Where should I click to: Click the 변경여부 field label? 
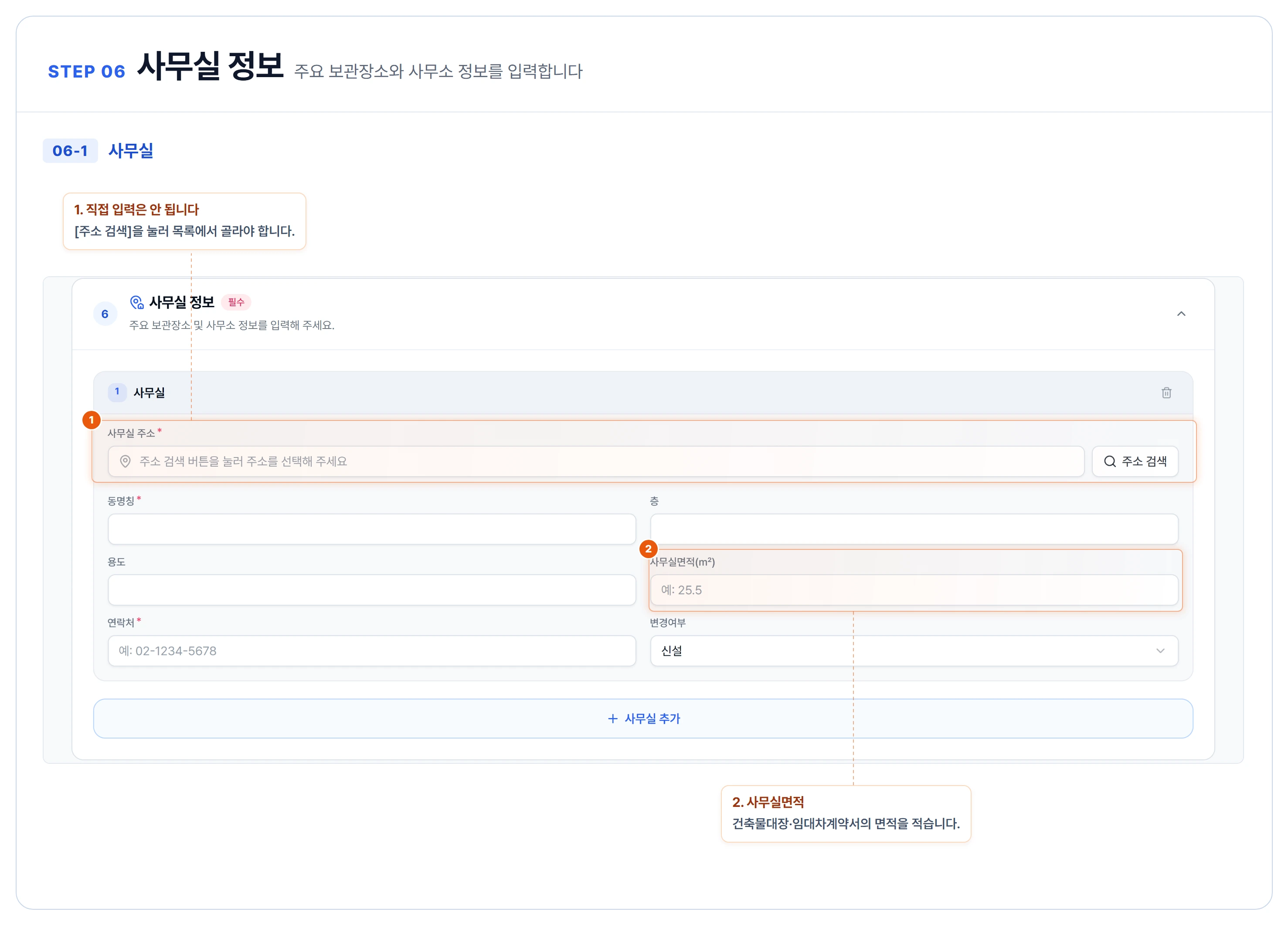668,623
